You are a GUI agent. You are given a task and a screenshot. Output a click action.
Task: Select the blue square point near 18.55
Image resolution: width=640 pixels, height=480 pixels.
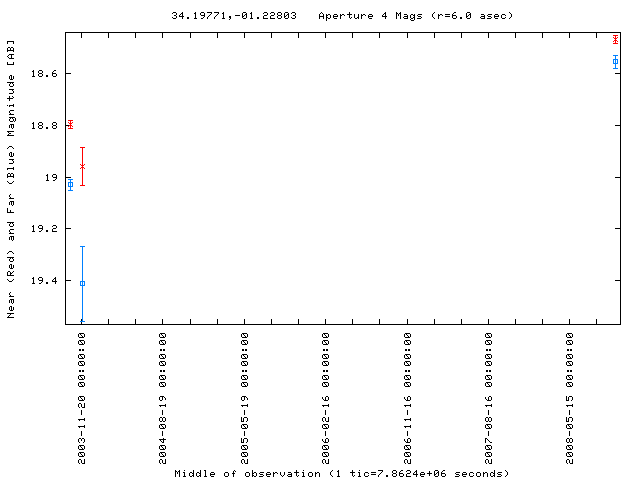[615, 62]
